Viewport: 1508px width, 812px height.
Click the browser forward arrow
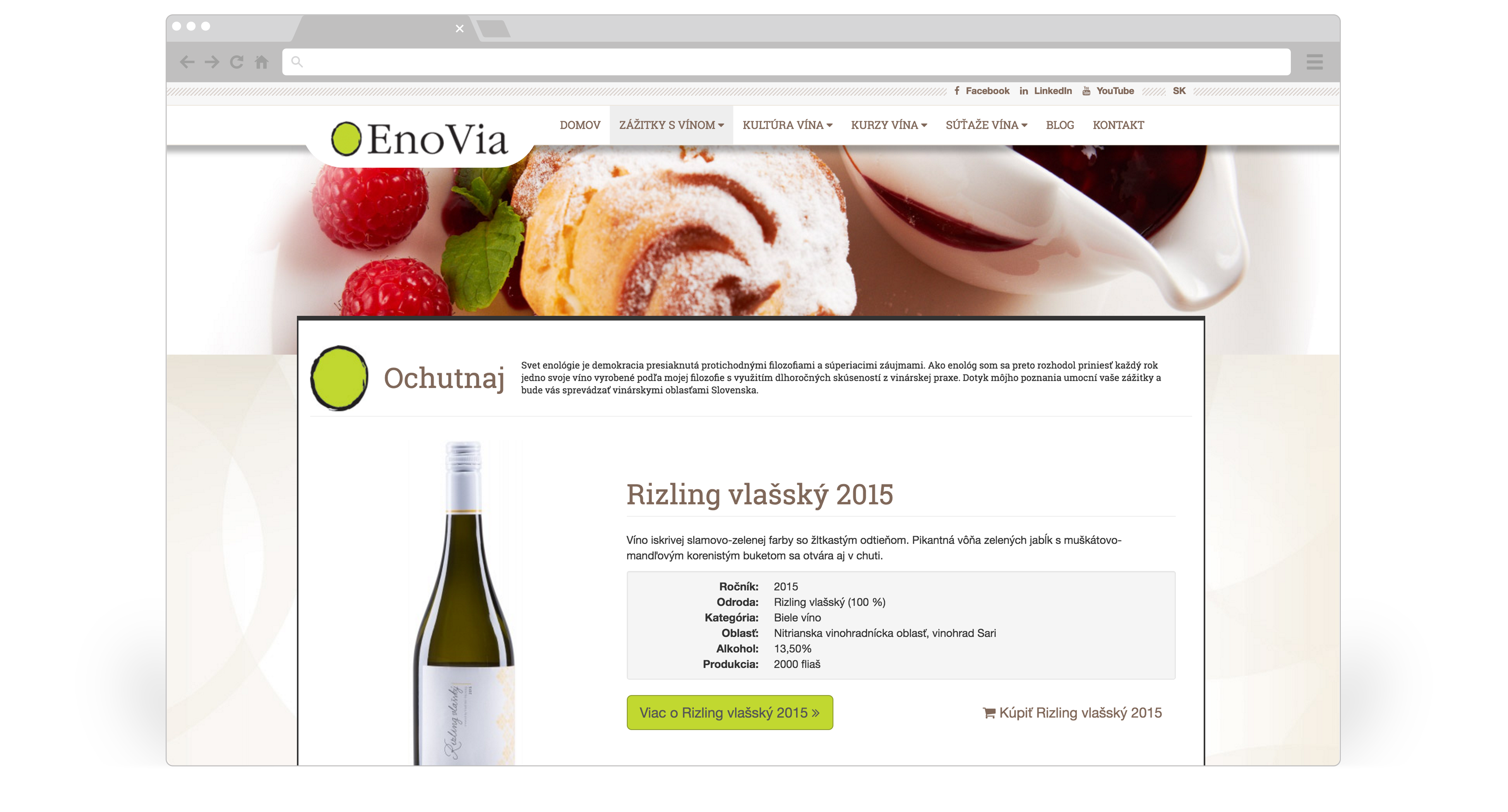coord(212,62)
